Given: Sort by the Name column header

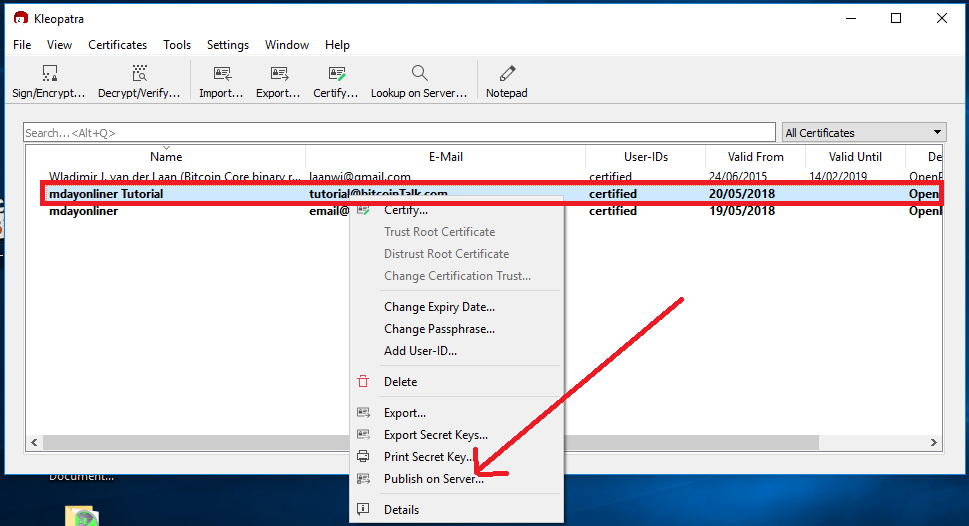Looking at the screenshot, I should click(x=166, y=156).
